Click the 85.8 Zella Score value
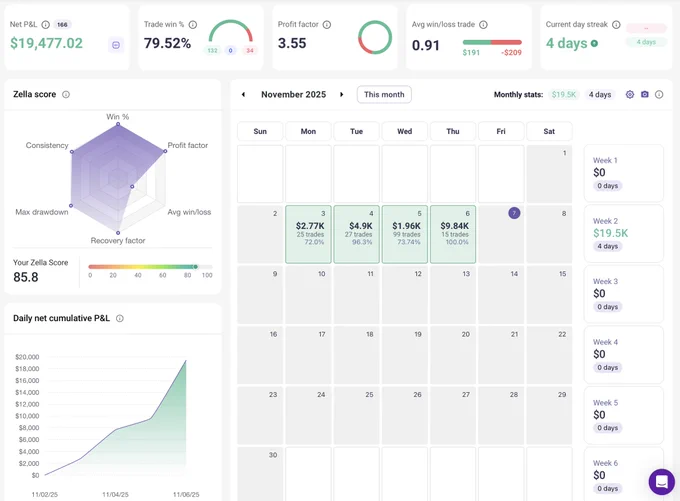680x501 pixels. 26,277
